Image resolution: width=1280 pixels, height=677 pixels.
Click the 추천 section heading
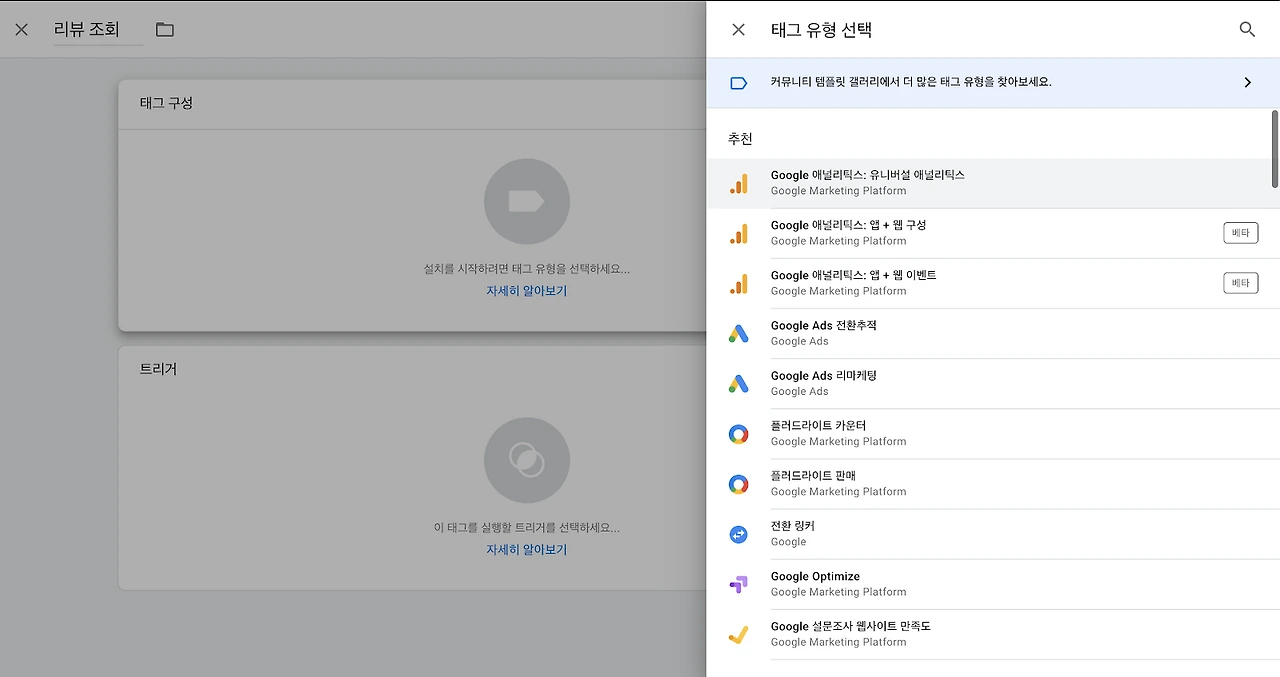tap(740, 139)
